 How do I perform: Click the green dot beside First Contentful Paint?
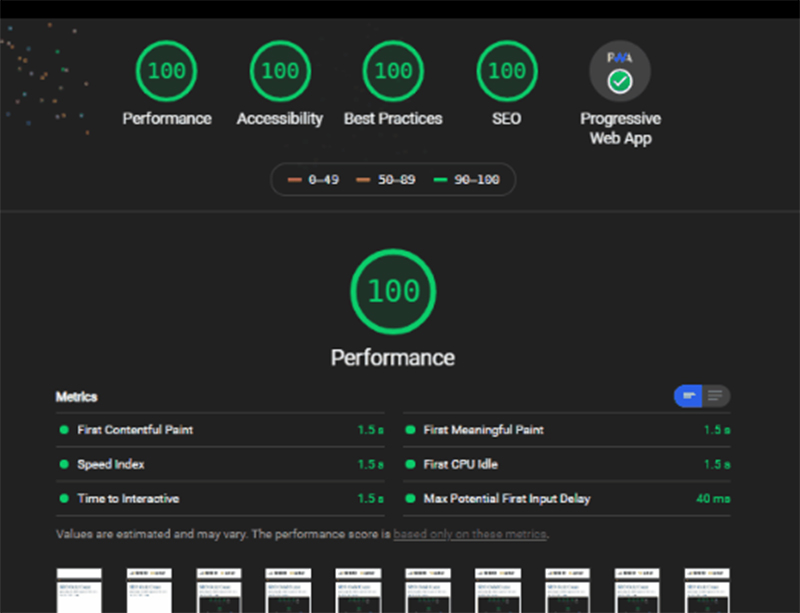point(64,430)
